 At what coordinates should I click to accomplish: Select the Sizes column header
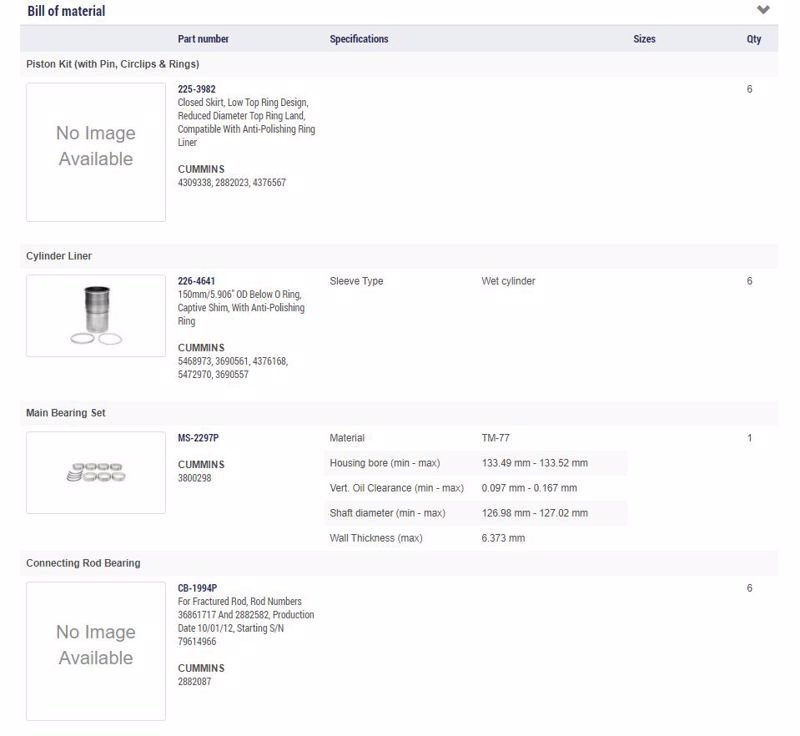(x=644, y=39)
